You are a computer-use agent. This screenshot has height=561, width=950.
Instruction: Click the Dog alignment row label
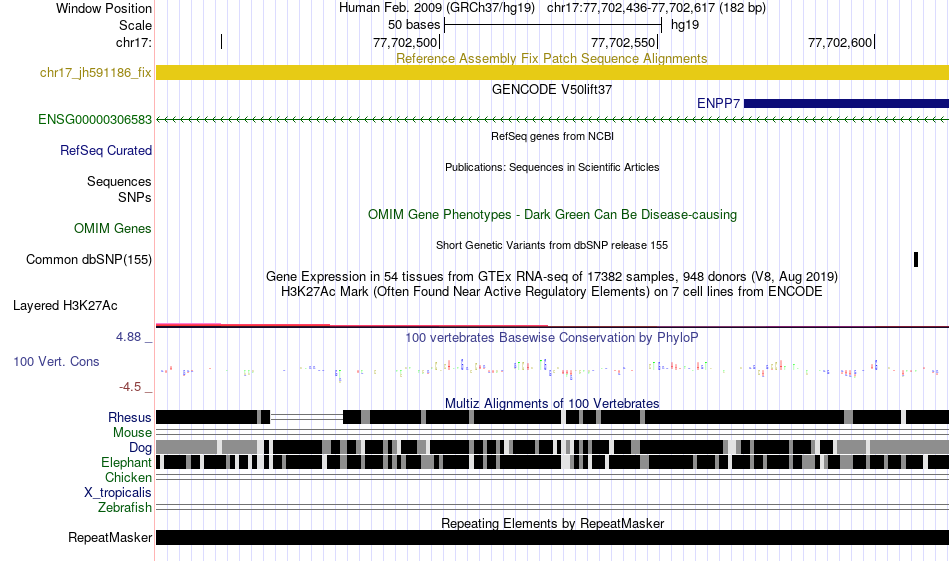click(140, 448)
